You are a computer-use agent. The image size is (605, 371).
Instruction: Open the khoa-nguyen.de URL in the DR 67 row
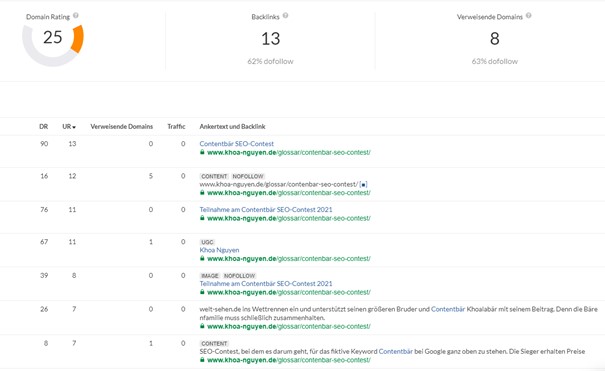pos(289,259)
